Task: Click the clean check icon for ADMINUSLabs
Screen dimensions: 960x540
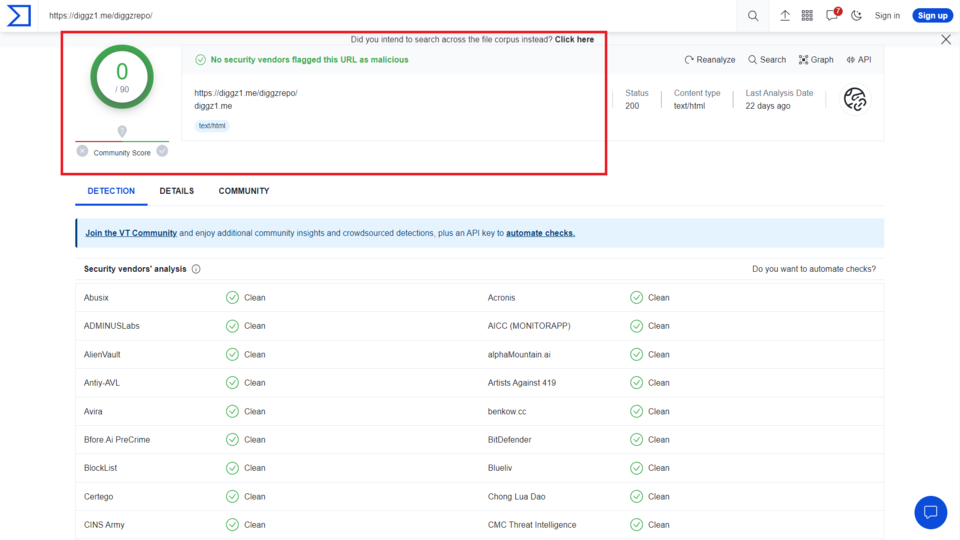Action: (x=232, y=326)
